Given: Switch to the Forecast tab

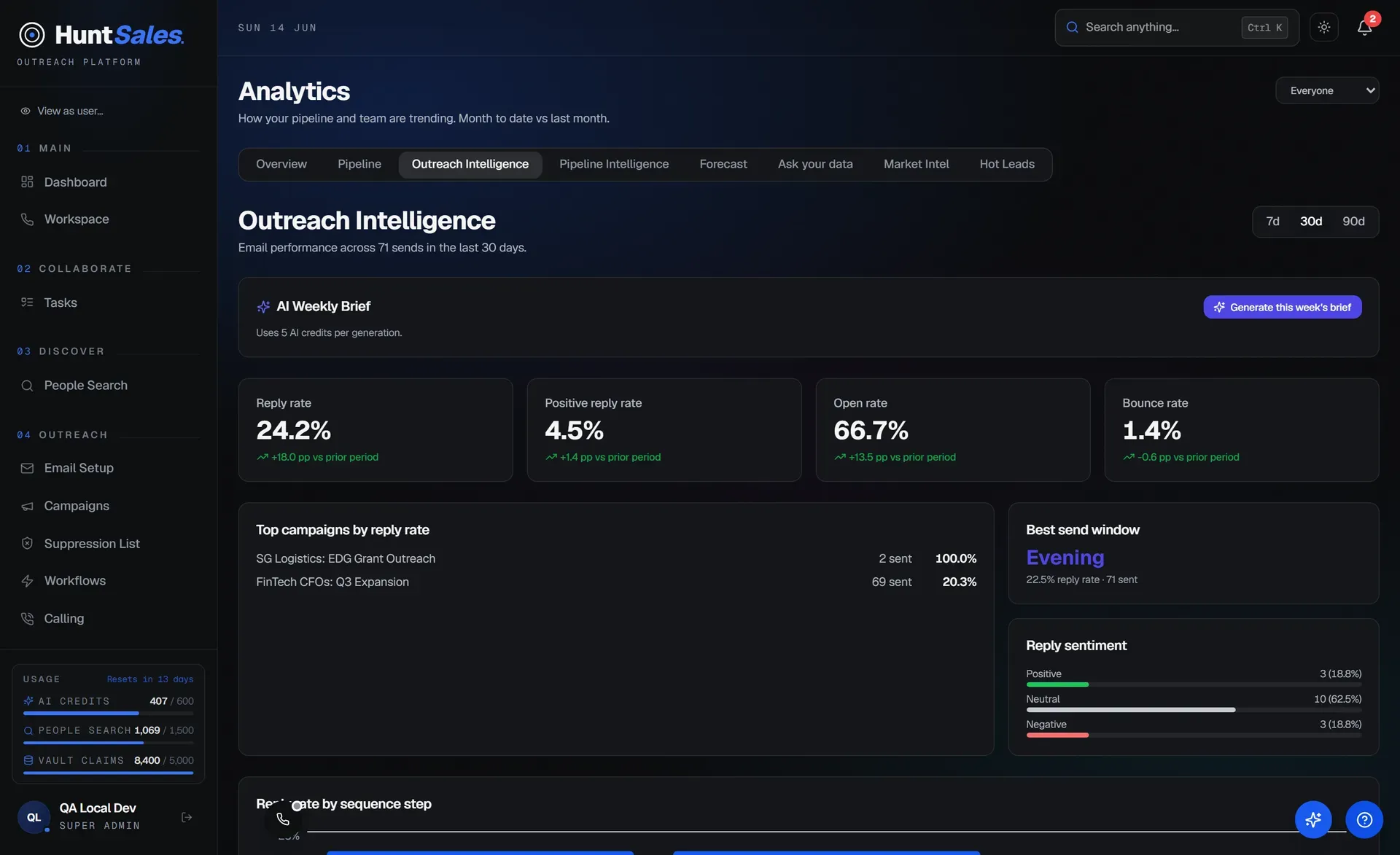Looking at the screenshot, I should click(x=723, y=165).
